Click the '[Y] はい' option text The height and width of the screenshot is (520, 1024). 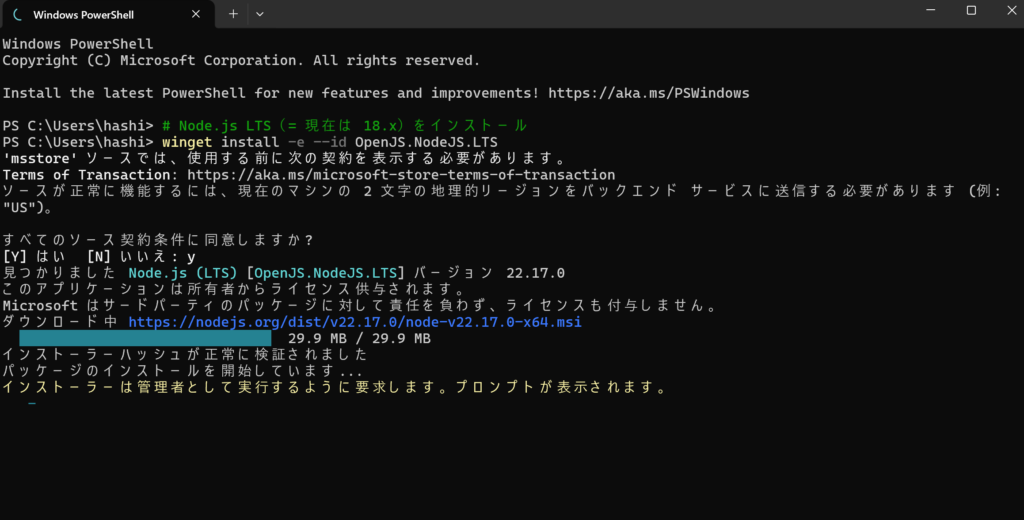pyautogui.click(x=34, y=257)
